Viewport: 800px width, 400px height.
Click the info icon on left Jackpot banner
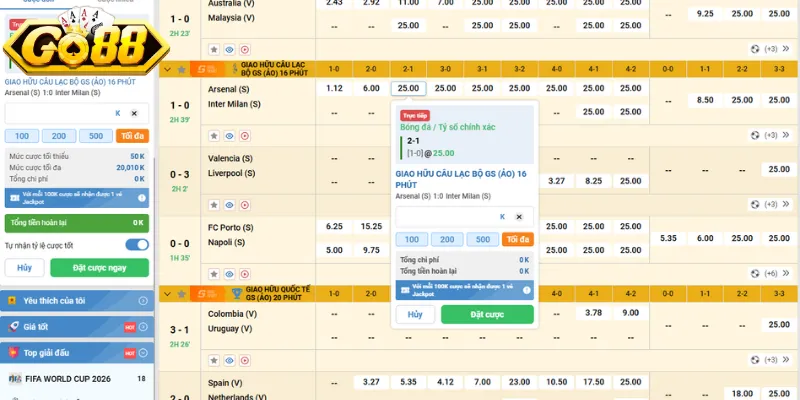141,198
